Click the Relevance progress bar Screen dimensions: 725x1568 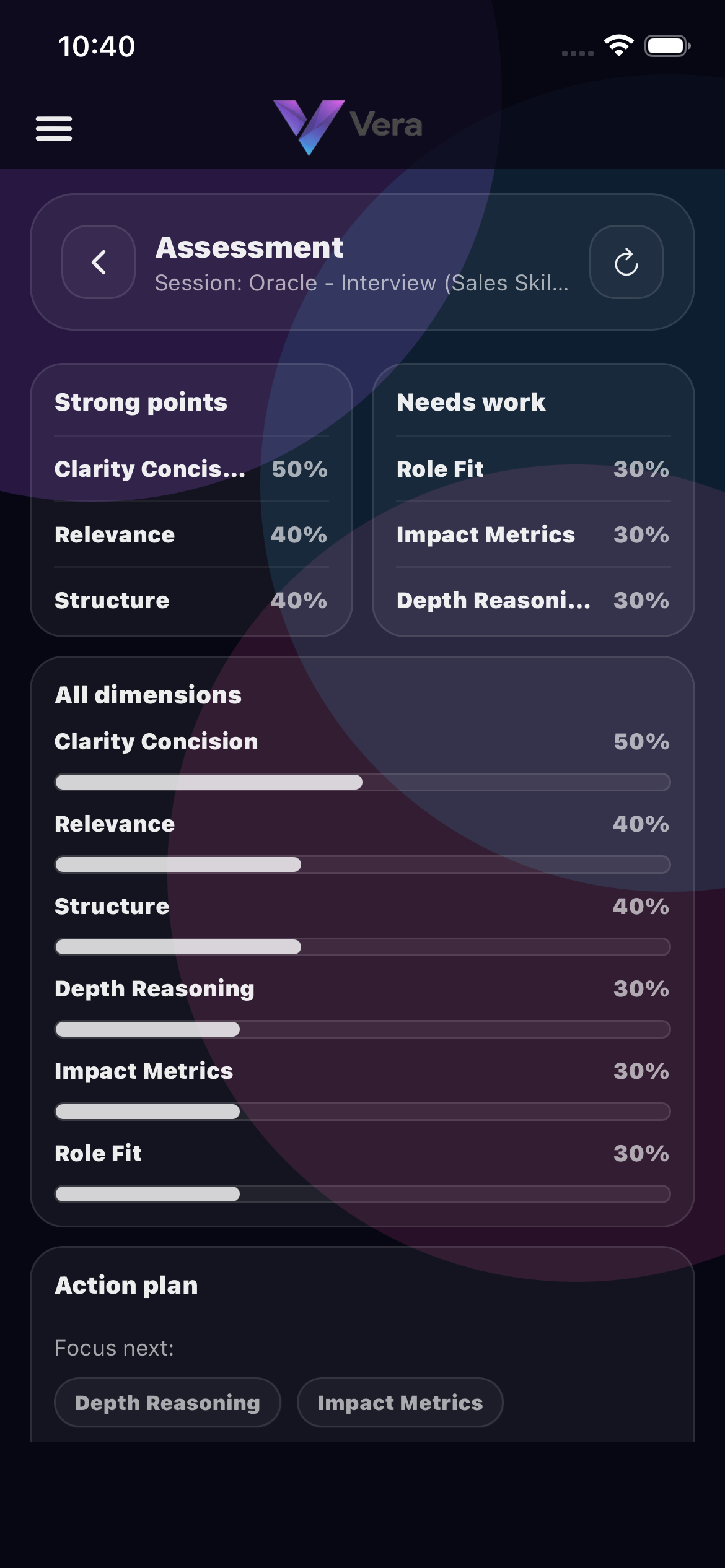[362, 865]
